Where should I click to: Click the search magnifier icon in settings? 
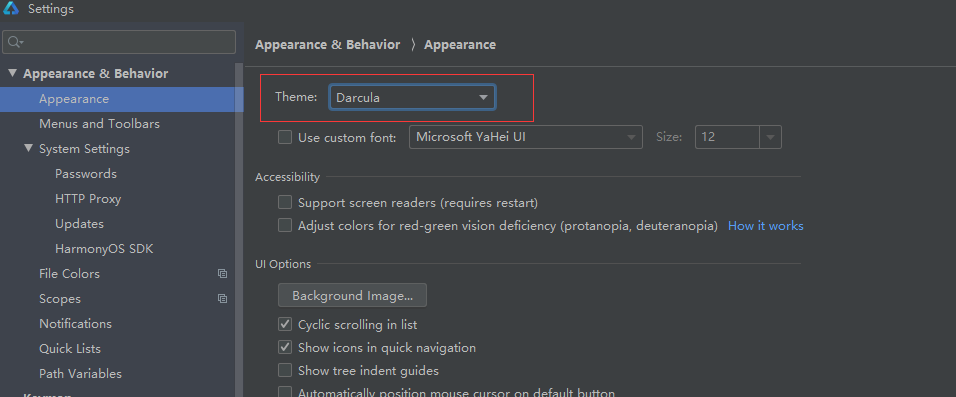point(15,42)
